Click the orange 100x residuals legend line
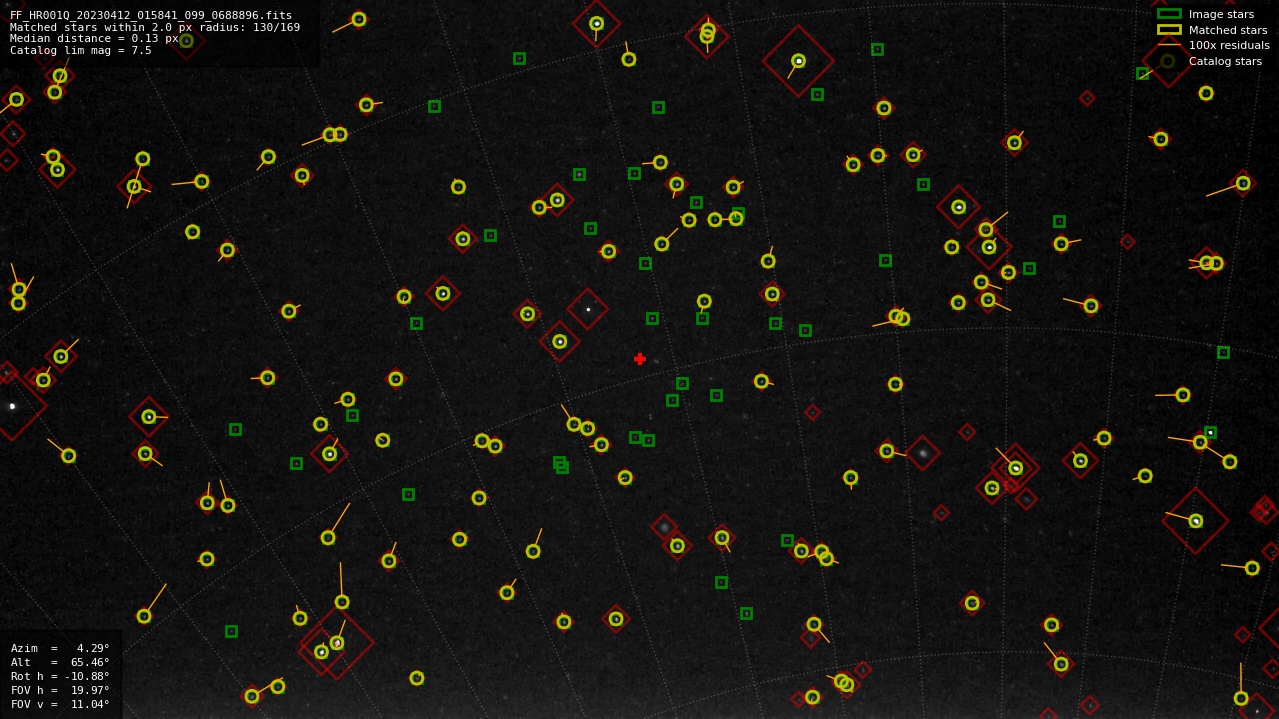1279x719 pixels. (1169, 45)
